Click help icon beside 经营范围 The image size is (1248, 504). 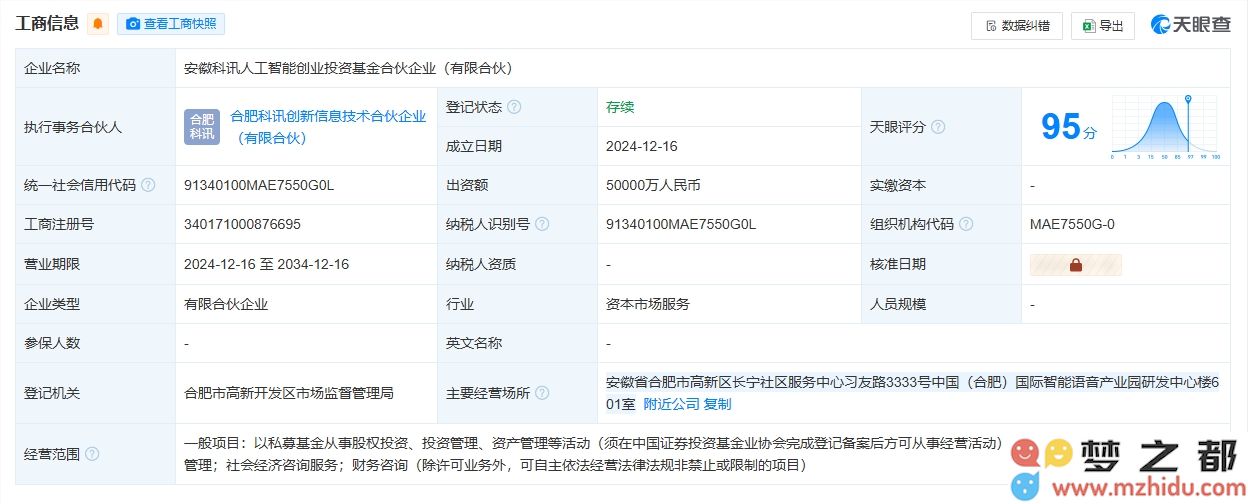92,454
